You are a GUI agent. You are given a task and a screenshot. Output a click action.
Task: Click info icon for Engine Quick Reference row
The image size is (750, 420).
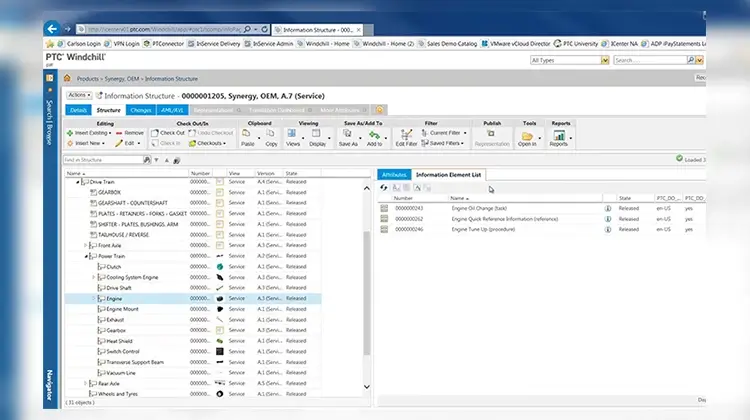coord(607,219)
